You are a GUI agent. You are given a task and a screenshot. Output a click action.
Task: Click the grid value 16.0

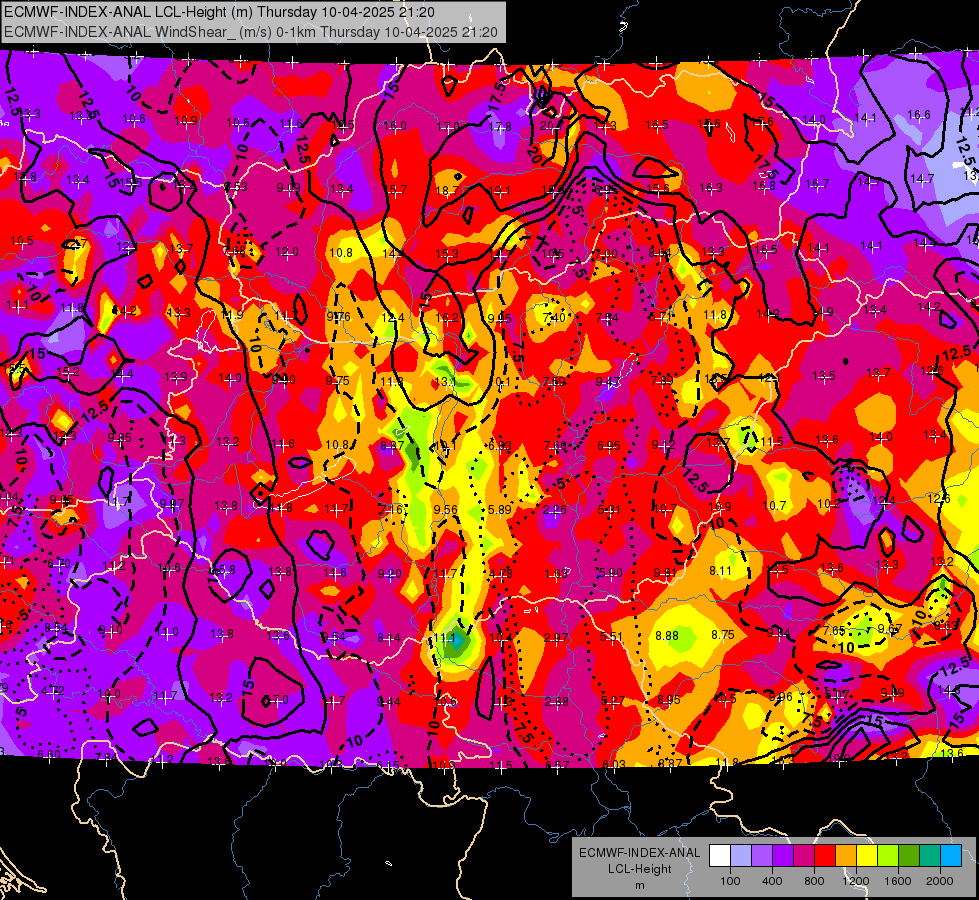[x=394, y=126]
